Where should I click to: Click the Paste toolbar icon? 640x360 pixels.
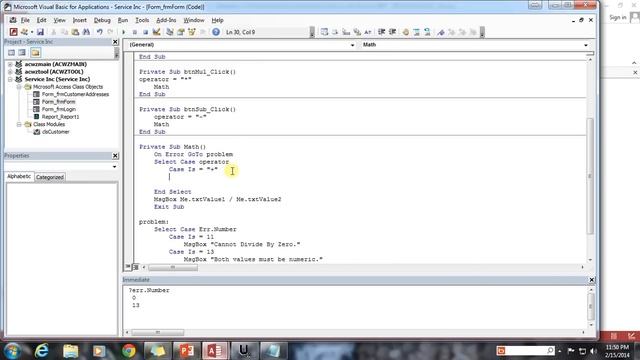coord(75,32)
